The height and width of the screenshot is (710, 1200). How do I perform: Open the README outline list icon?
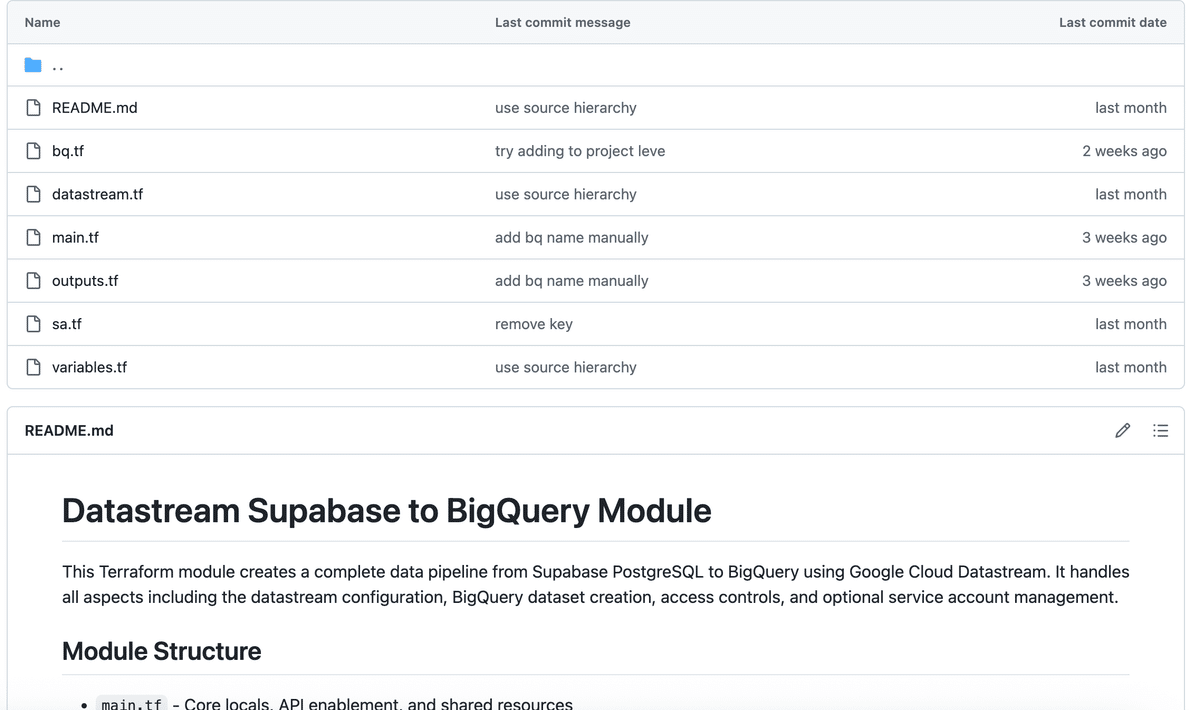click(x=1160, y=431)
